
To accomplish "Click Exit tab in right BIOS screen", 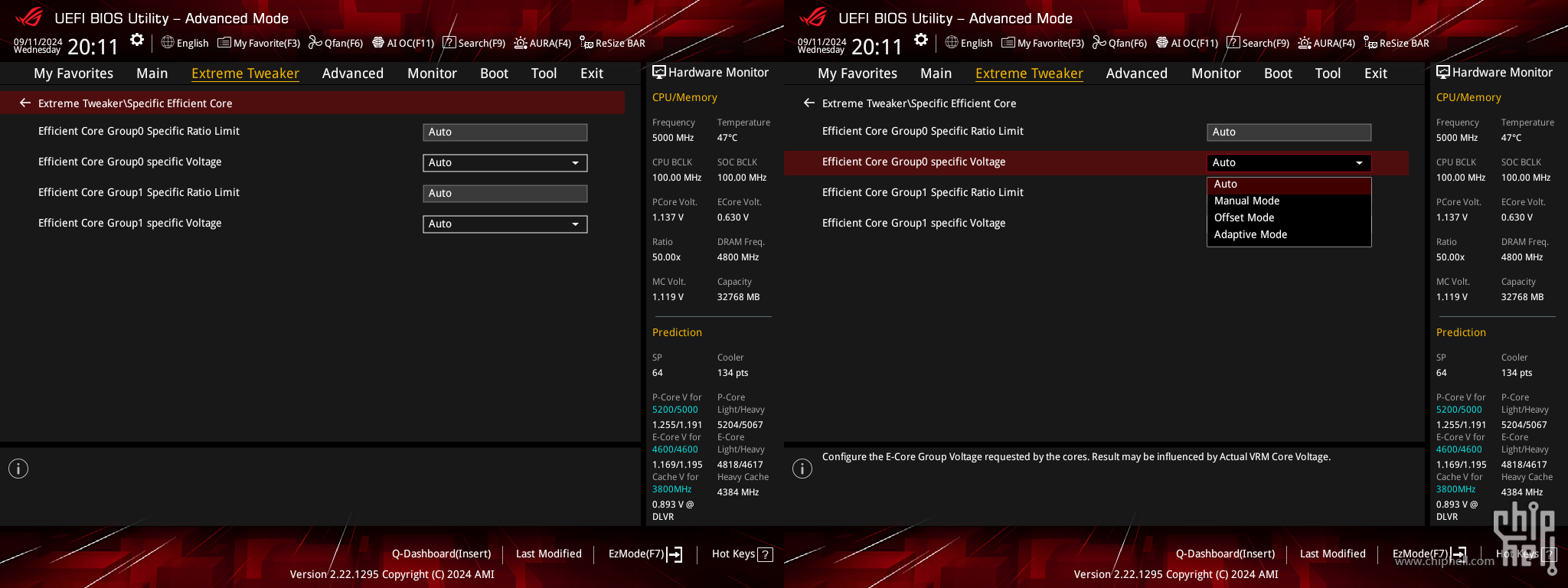I will point(1376,73).
